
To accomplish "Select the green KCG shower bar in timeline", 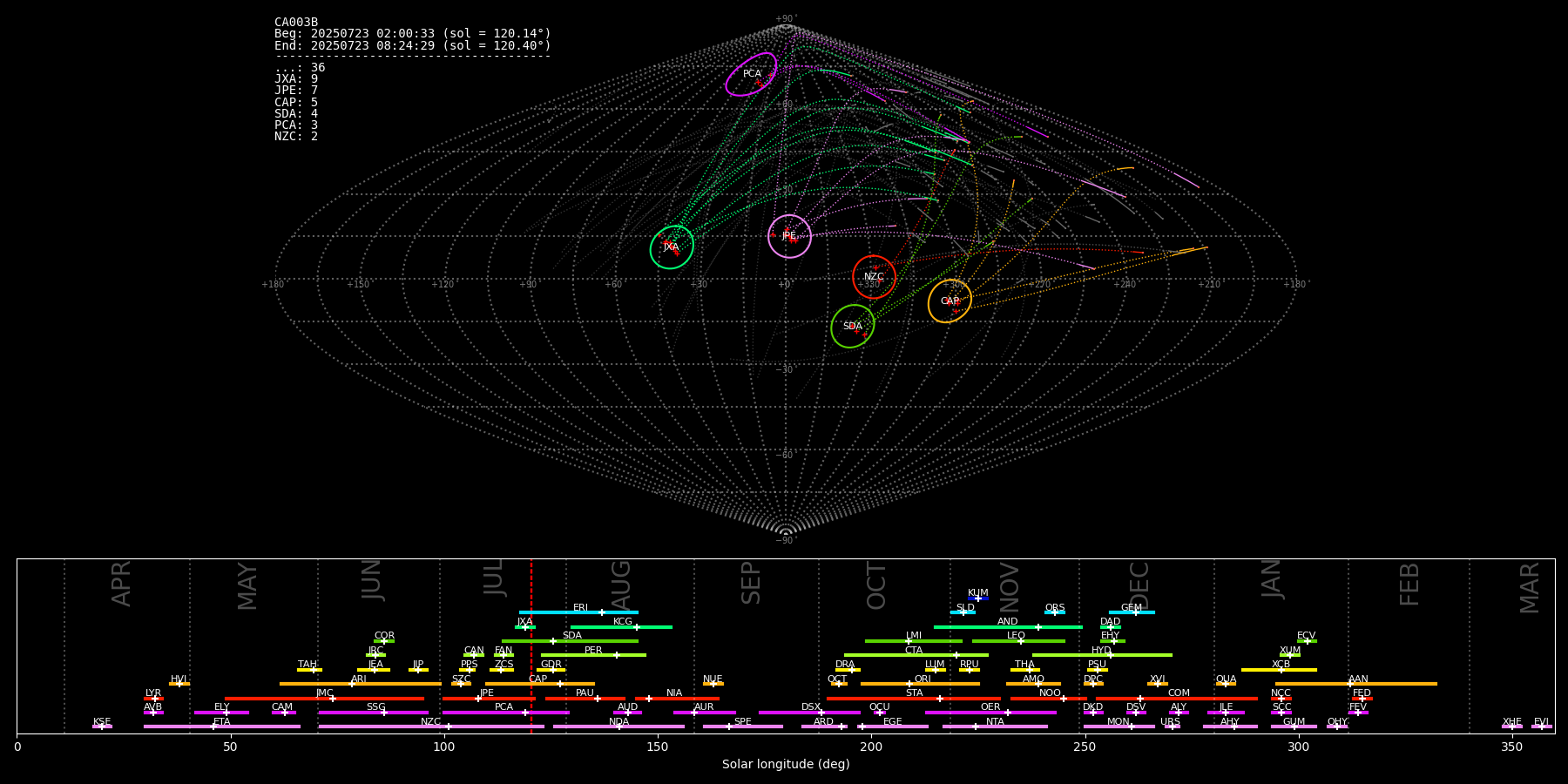I will [x=621, y=626].
